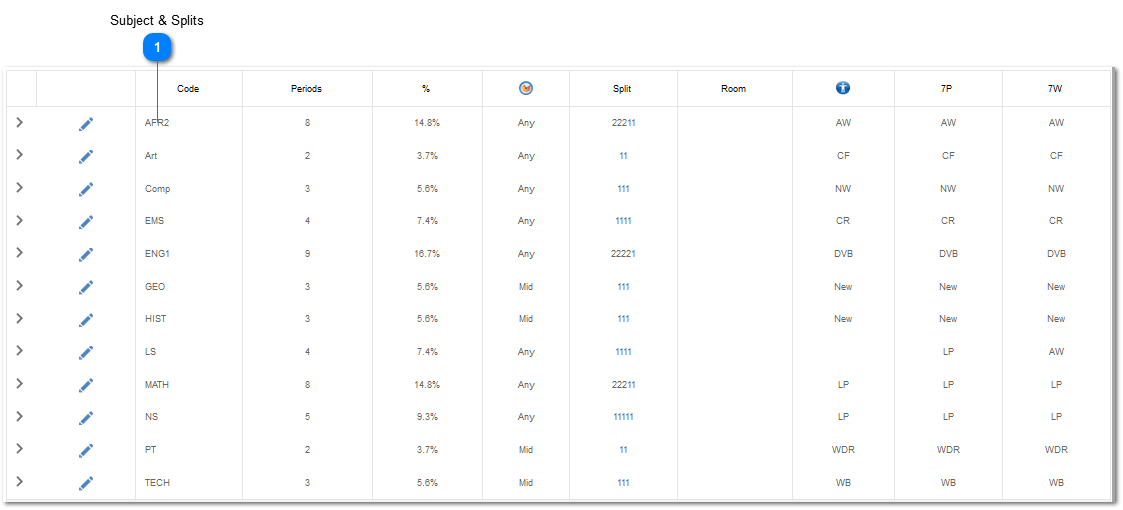The width and height of the screenshot is (1123, 510).
Task: Edit the ENG1 row with pencil
Action: click(x=86, y=255)
